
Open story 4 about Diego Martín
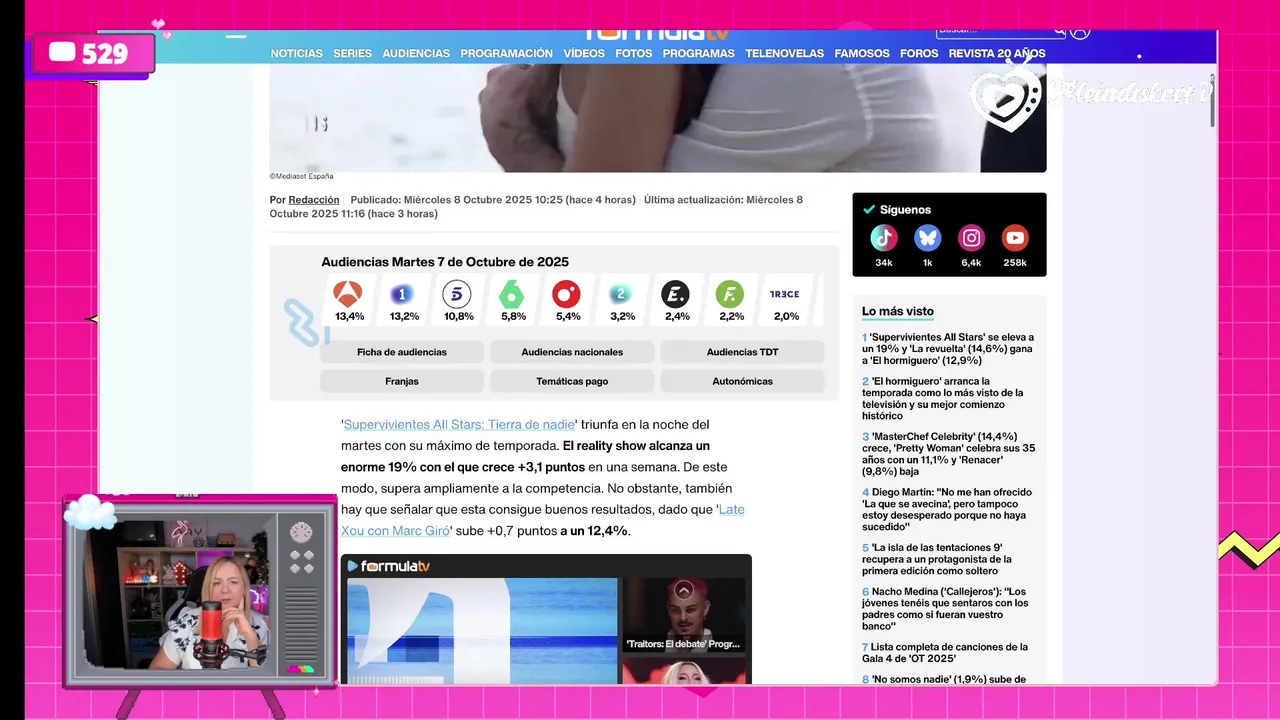947,509
